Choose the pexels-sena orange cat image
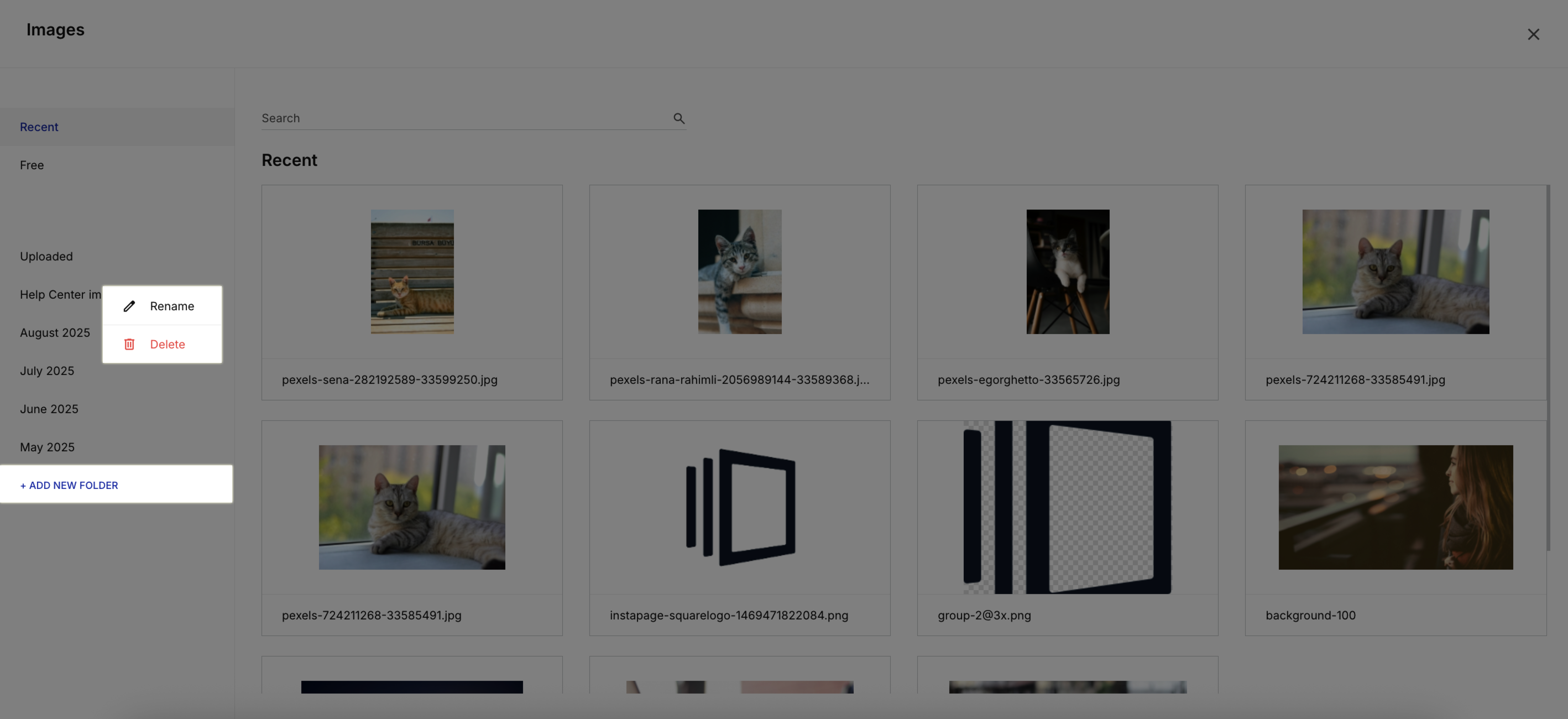This screenshot has height=719, width=1568. (412, 272)
